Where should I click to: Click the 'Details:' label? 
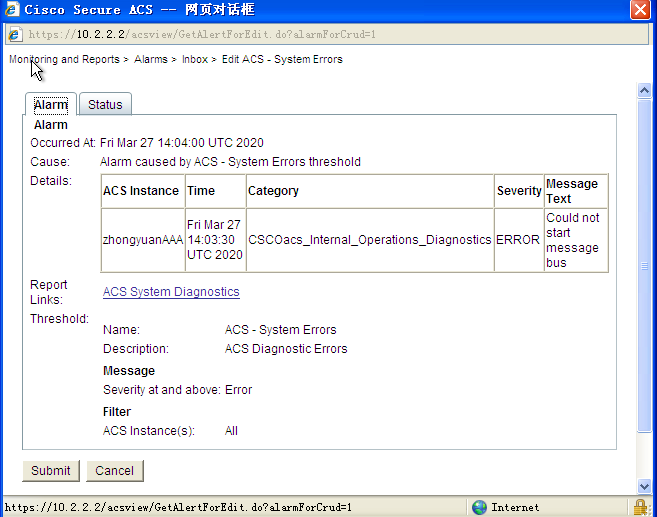(51, 181)
